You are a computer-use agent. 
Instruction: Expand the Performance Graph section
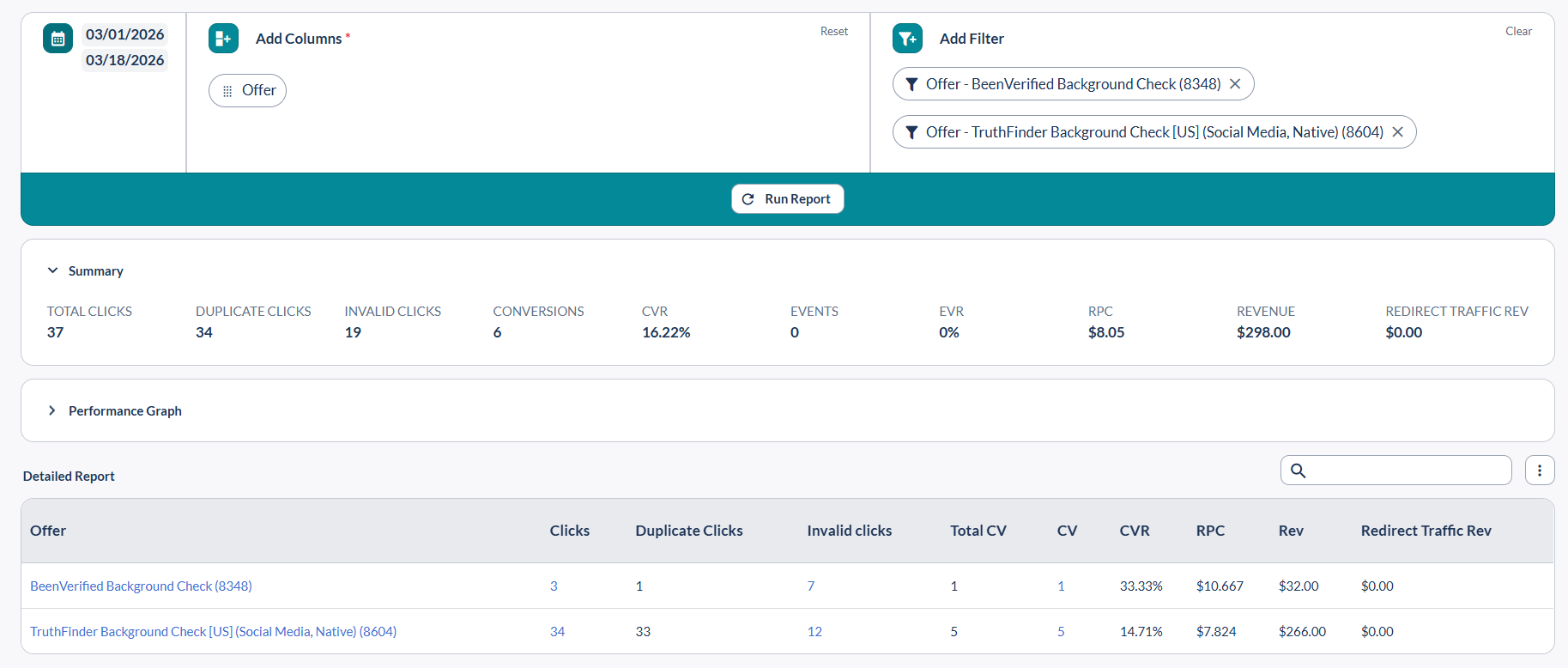click(53, 411)
